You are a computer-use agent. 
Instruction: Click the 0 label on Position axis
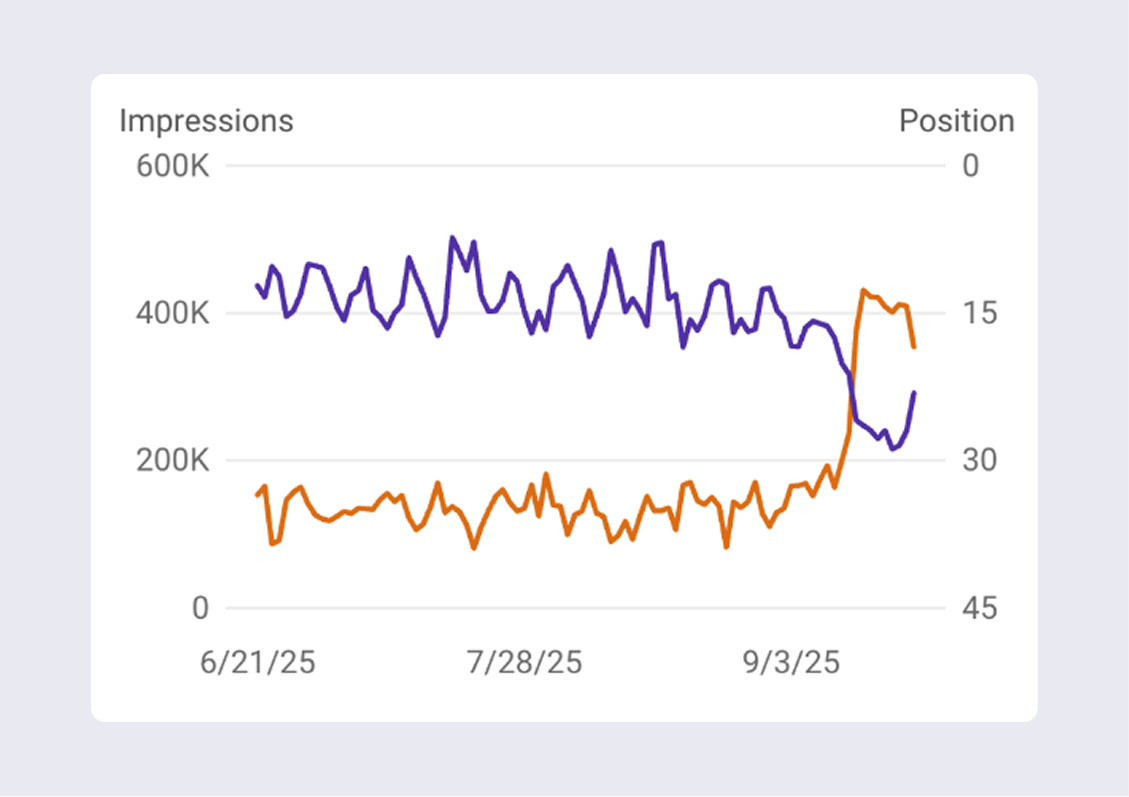970,165
